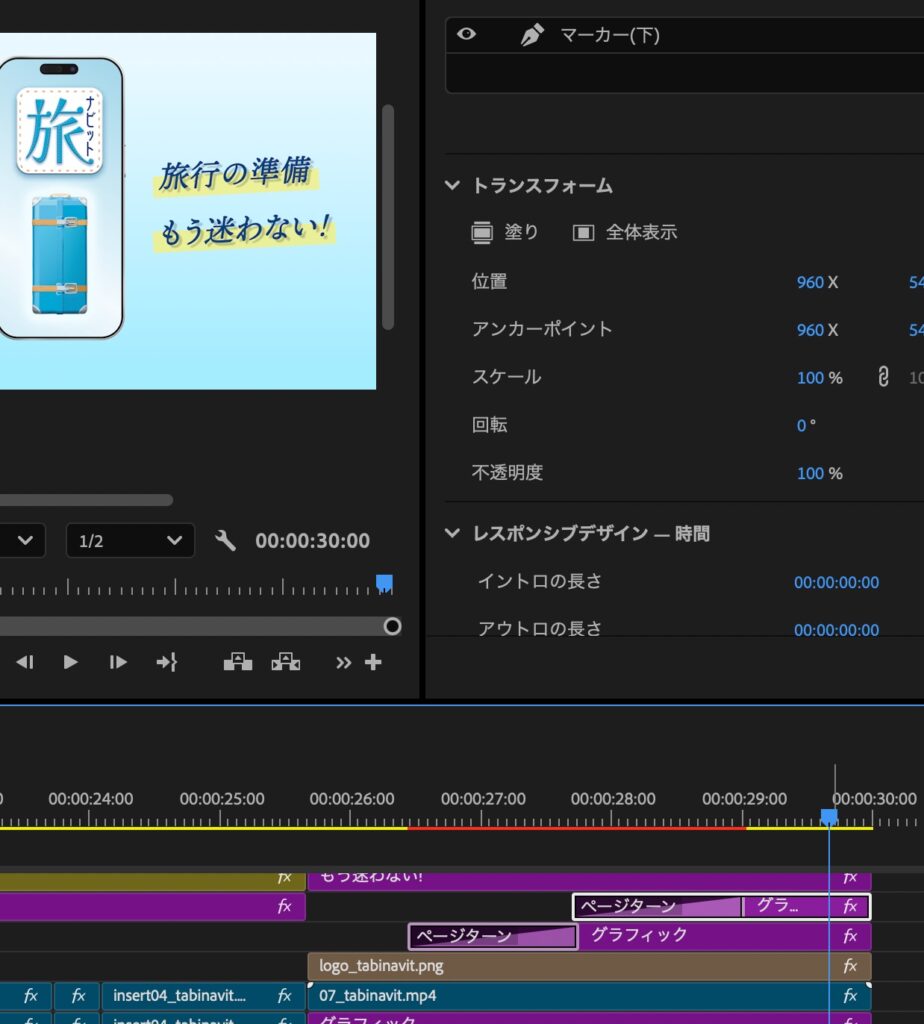The height and width of the screenshot is (1024, 924).
Task: Click the pen icon beside マーカー(下)
Action: (x=532, y=35)
